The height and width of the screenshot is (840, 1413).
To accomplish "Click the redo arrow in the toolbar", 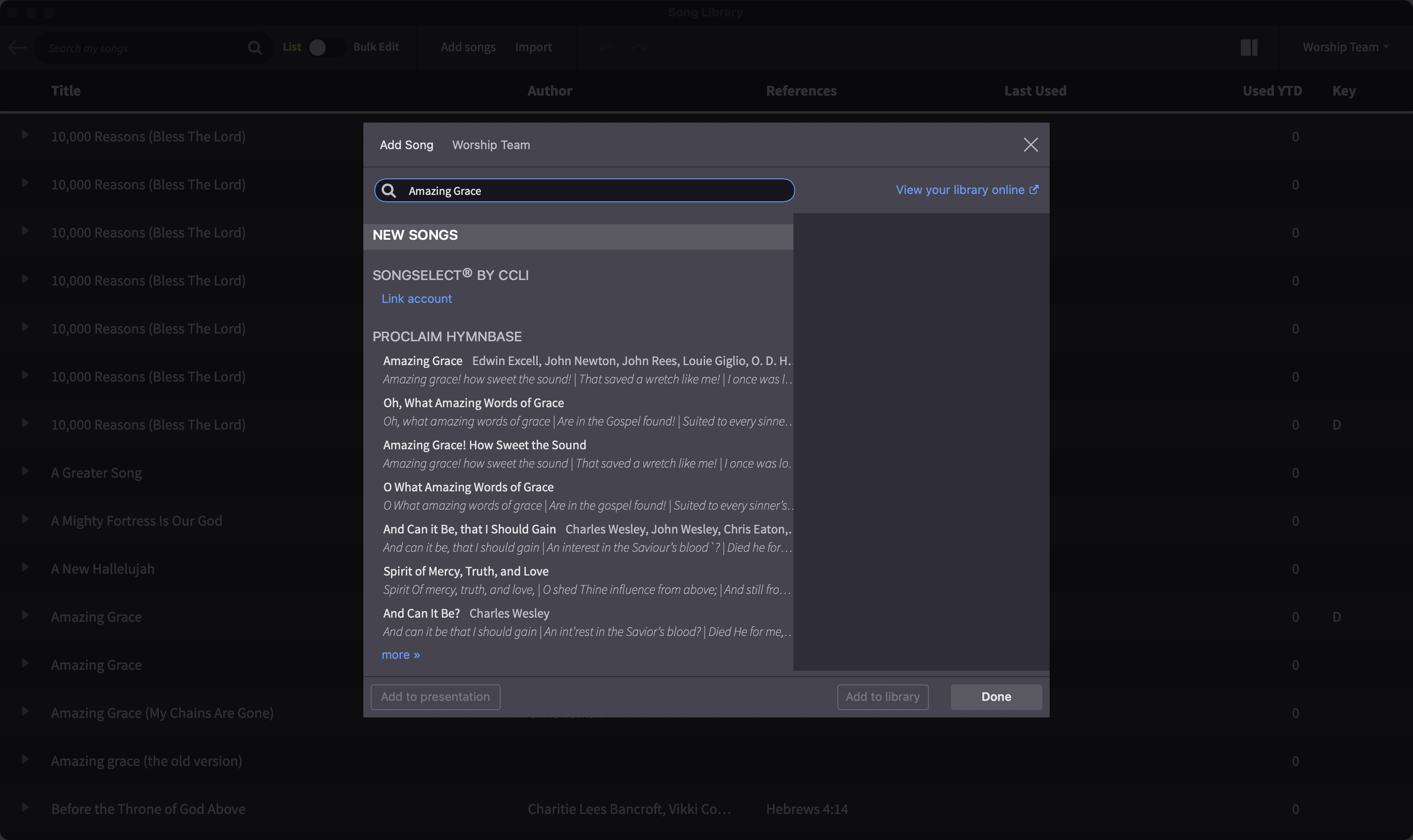I will pos(640,48).
